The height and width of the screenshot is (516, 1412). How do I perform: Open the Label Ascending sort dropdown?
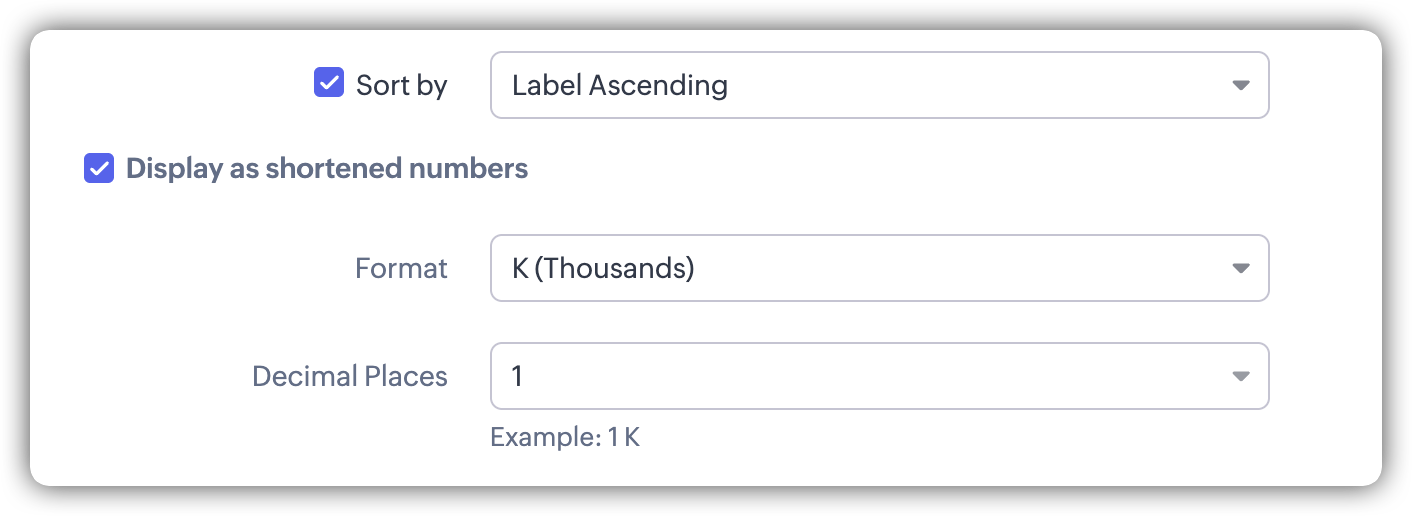[x=878, y=85]
